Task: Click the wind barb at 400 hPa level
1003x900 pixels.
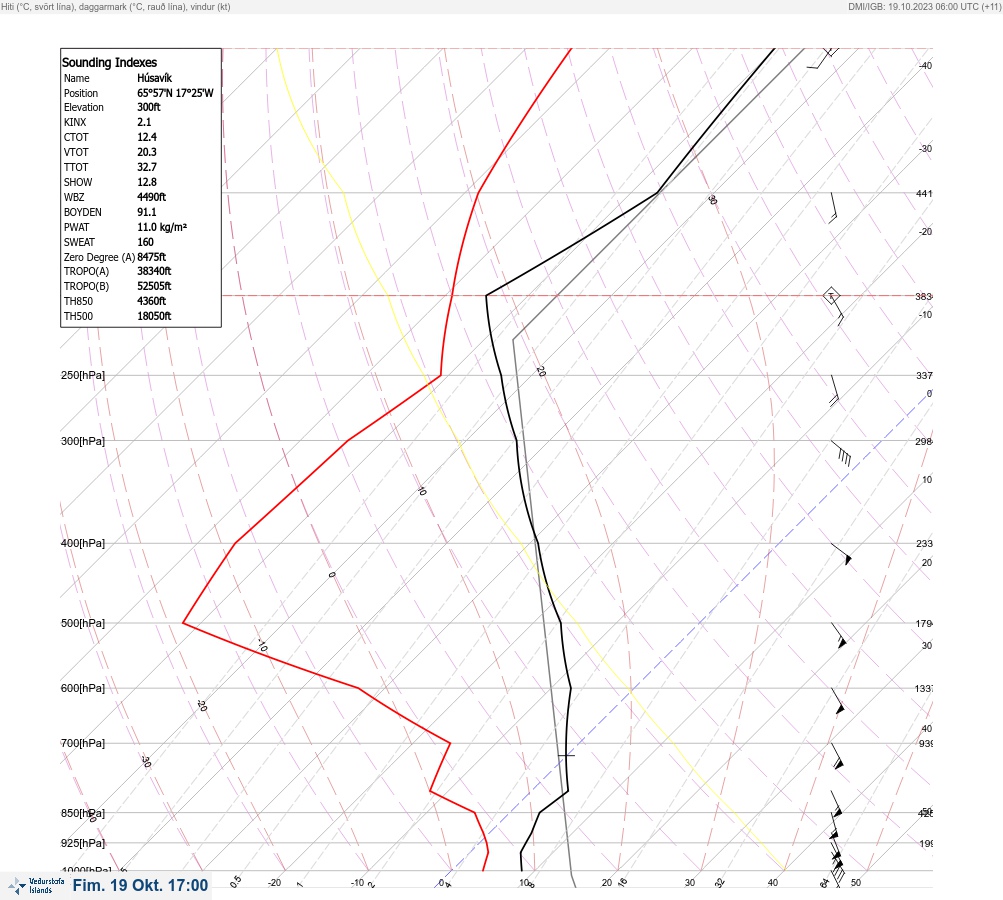Action: click(842, 554)
